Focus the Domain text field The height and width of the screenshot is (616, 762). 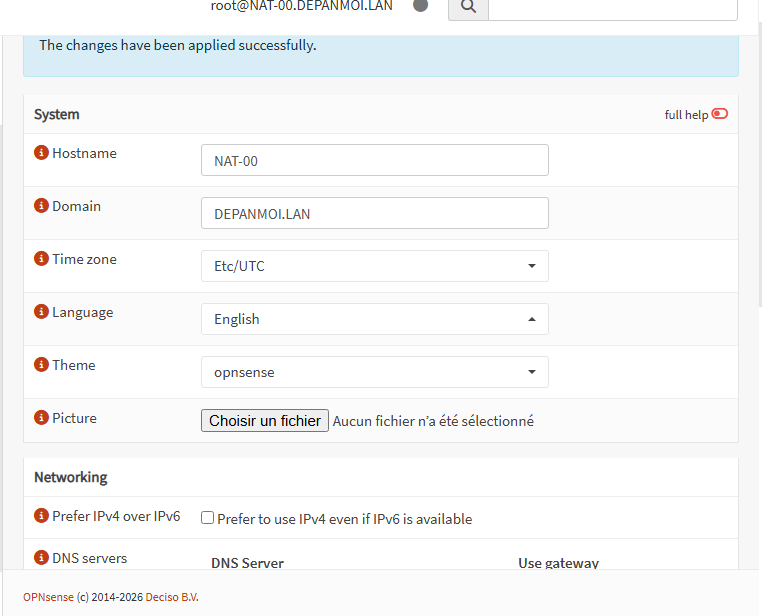pos(375,213)
